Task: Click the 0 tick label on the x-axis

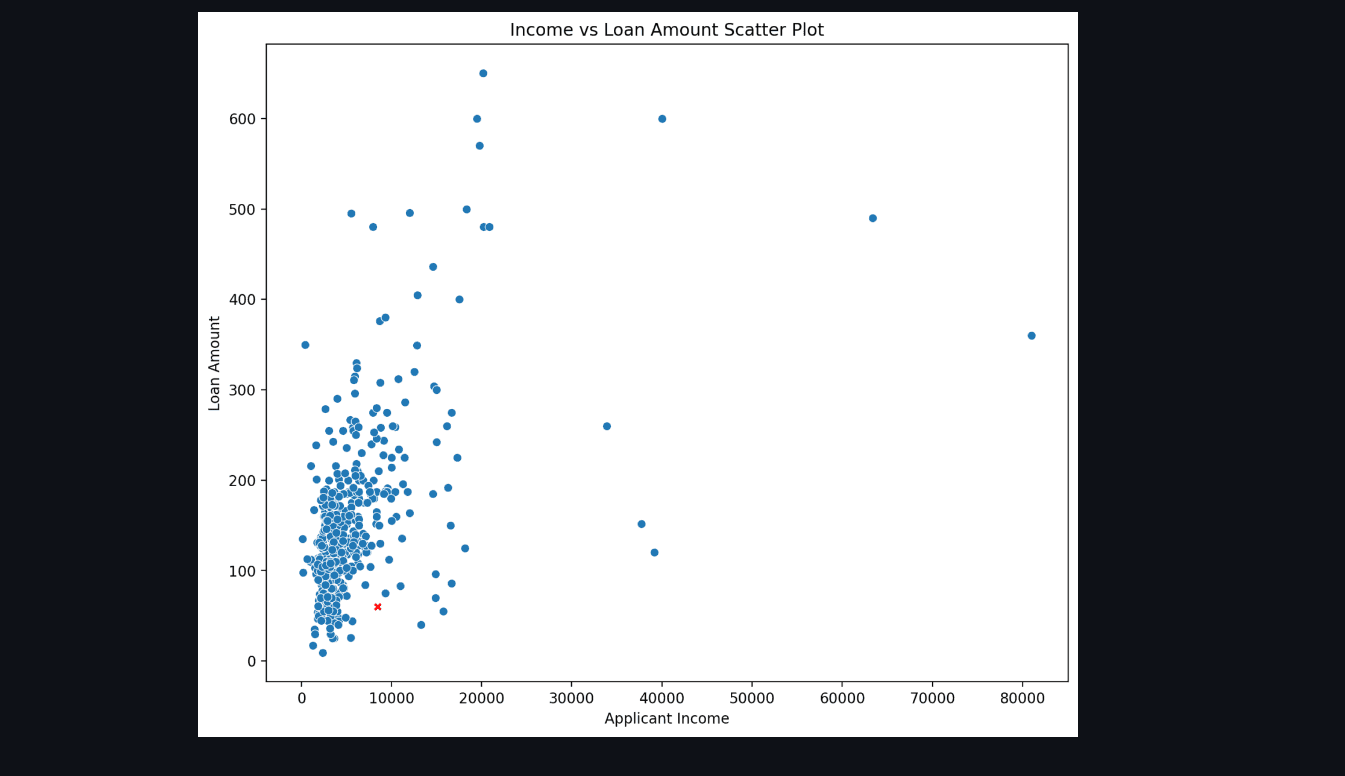Action: 301,701
